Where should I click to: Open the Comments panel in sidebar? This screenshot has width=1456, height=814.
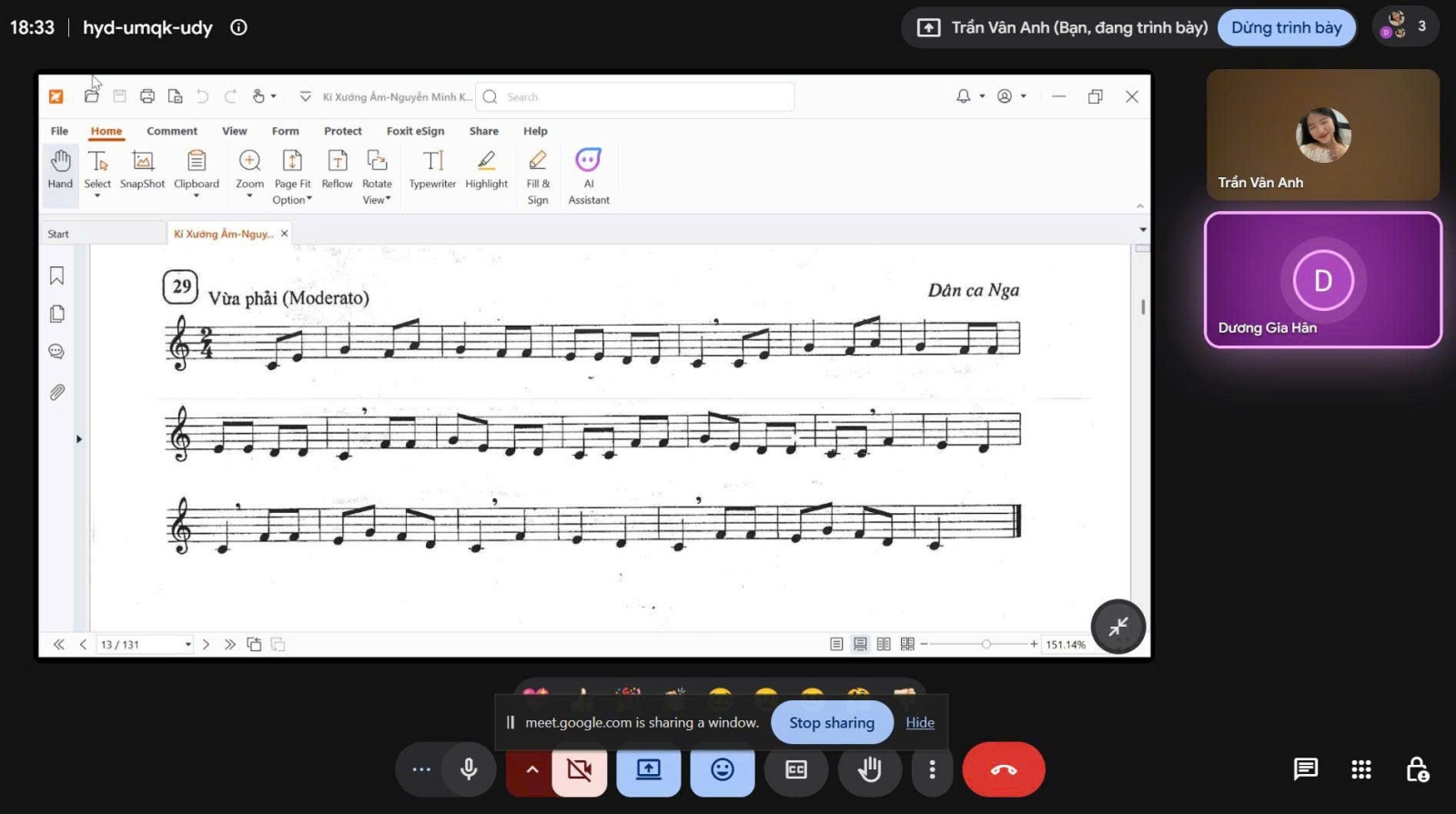click(56, 352)
